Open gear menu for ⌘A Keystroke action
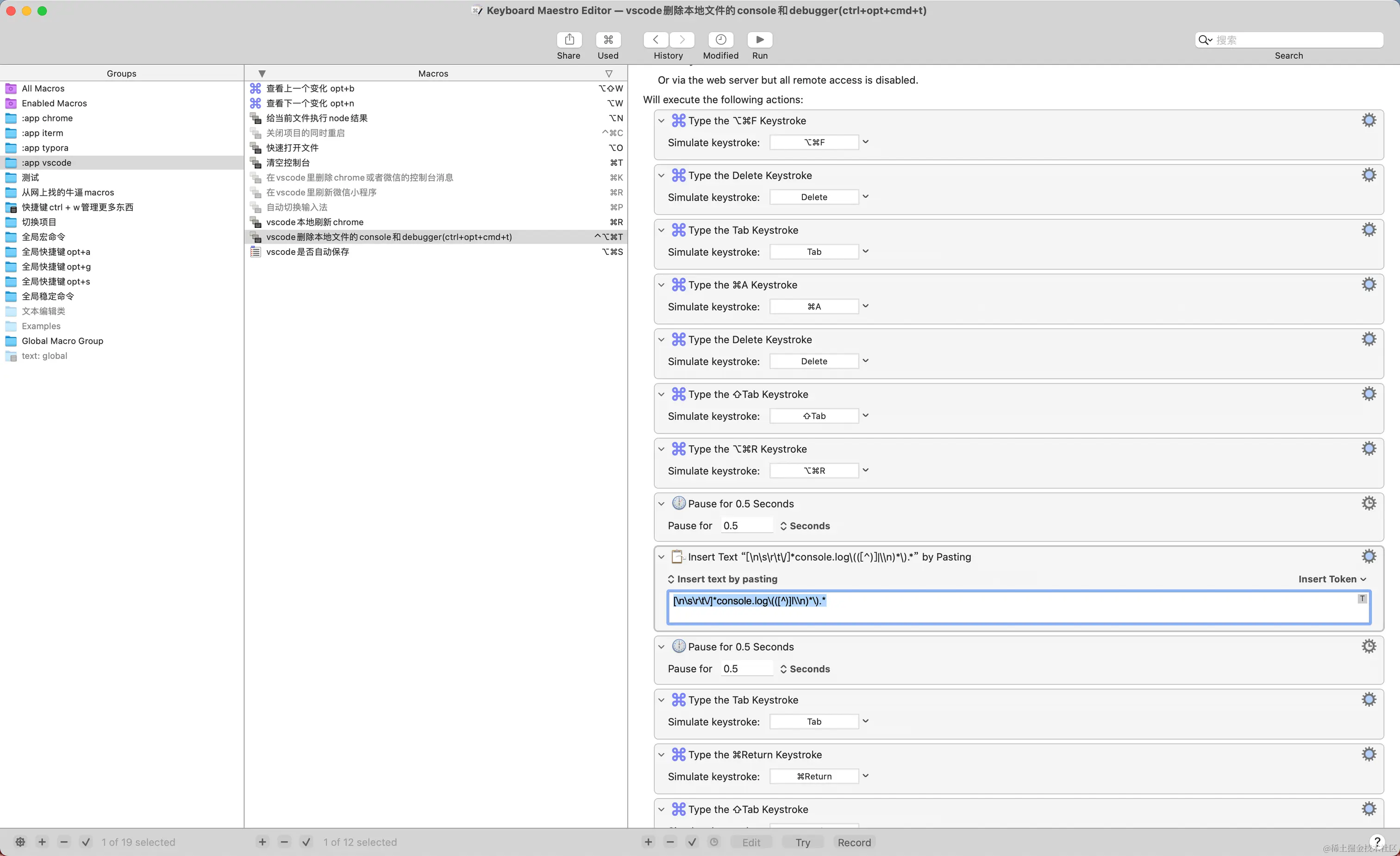1400x856 pixels. pyautogui.click(x=1369, y=285)
